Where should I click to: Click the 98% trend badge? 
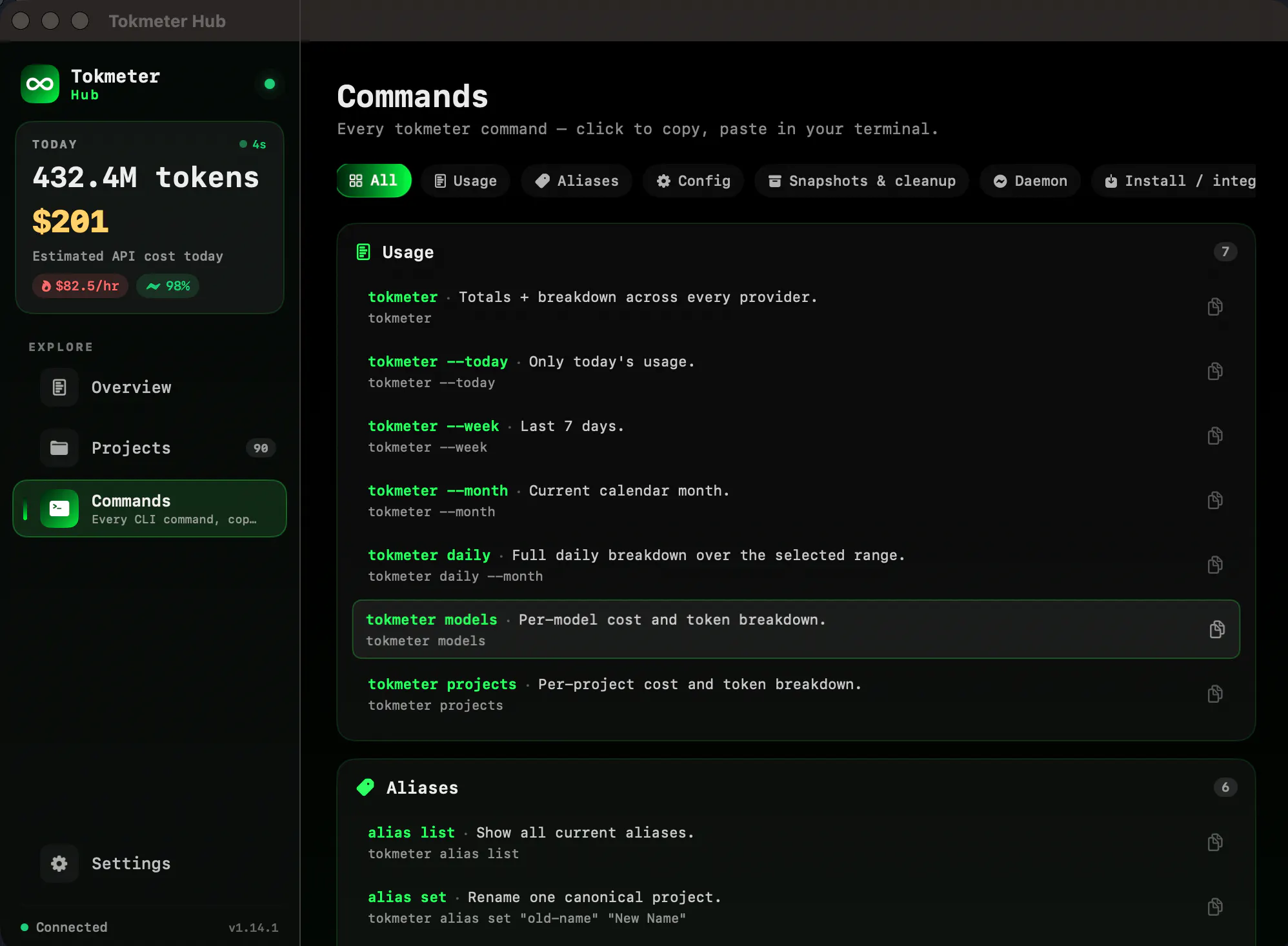tap(168, 286)
